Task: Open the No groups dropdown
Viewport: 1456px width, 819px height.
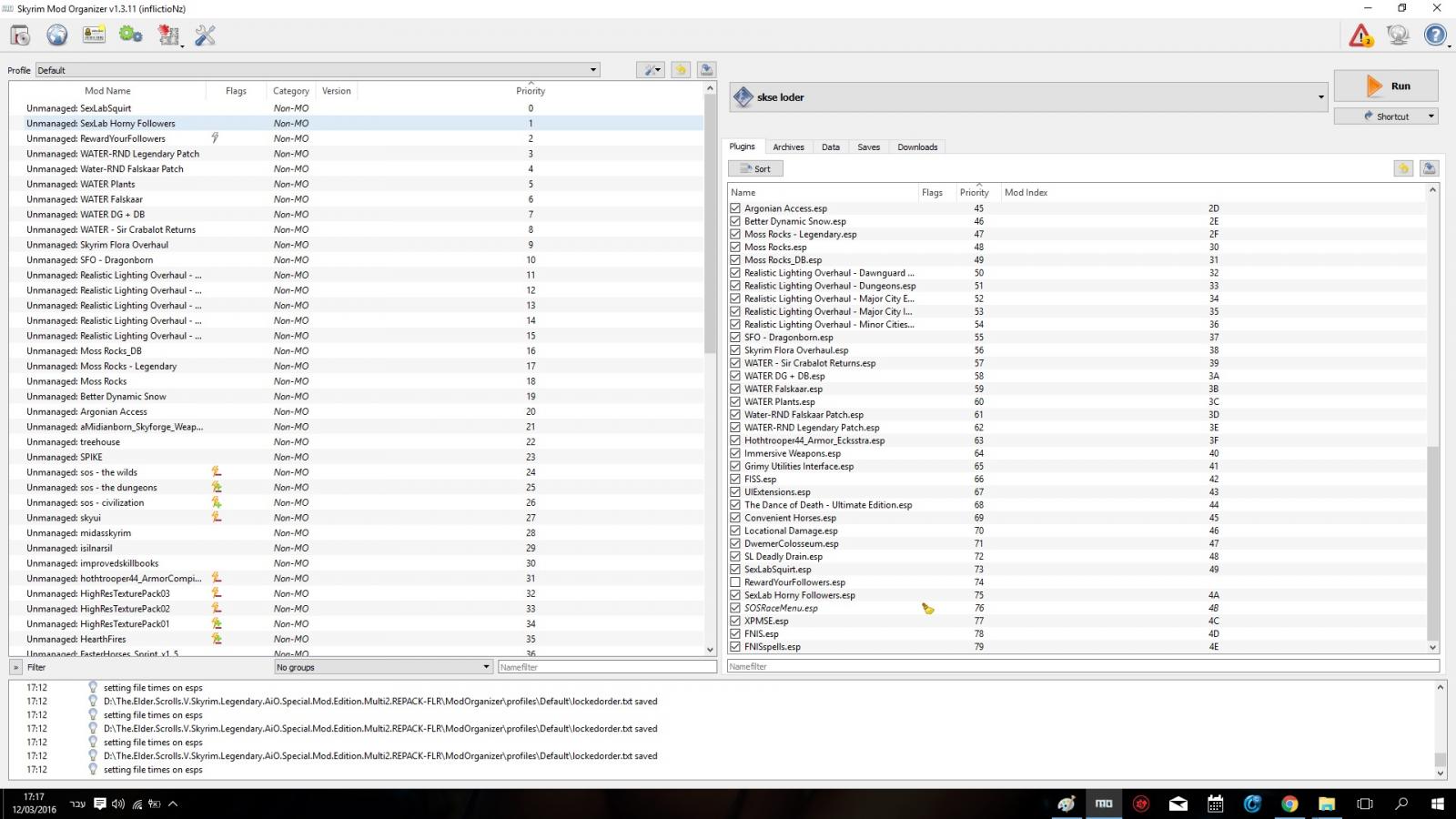Action: point(383,667)
